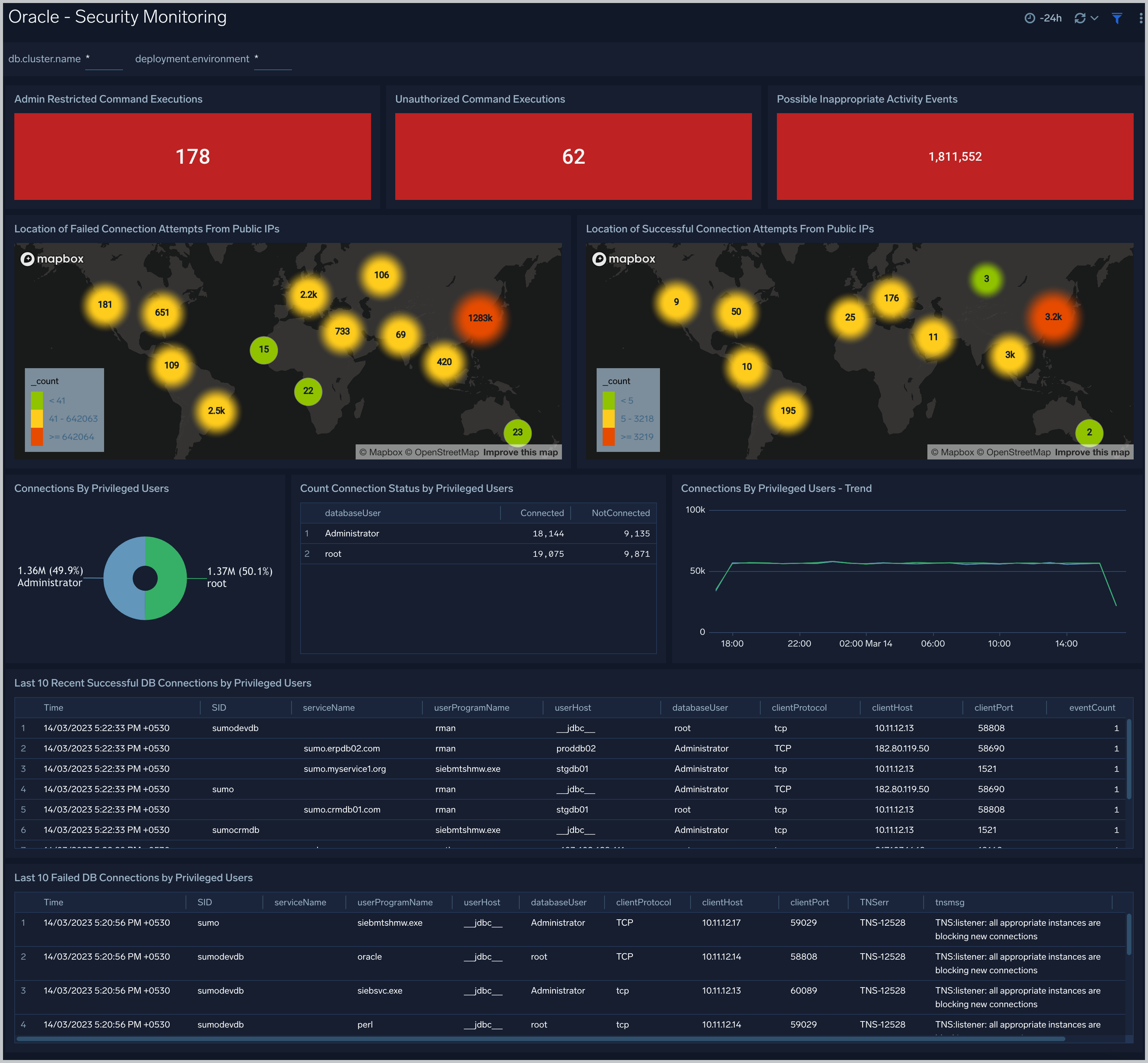Click the 2.2k cluster on failed map
1148x1063 pixels.
tap(309, 295)
